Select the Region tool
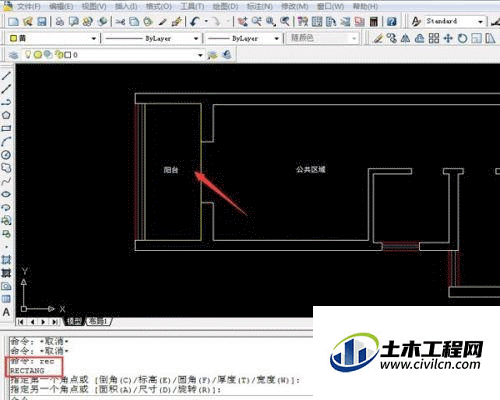This screenshot has height=400, width=500. point(6,286)
